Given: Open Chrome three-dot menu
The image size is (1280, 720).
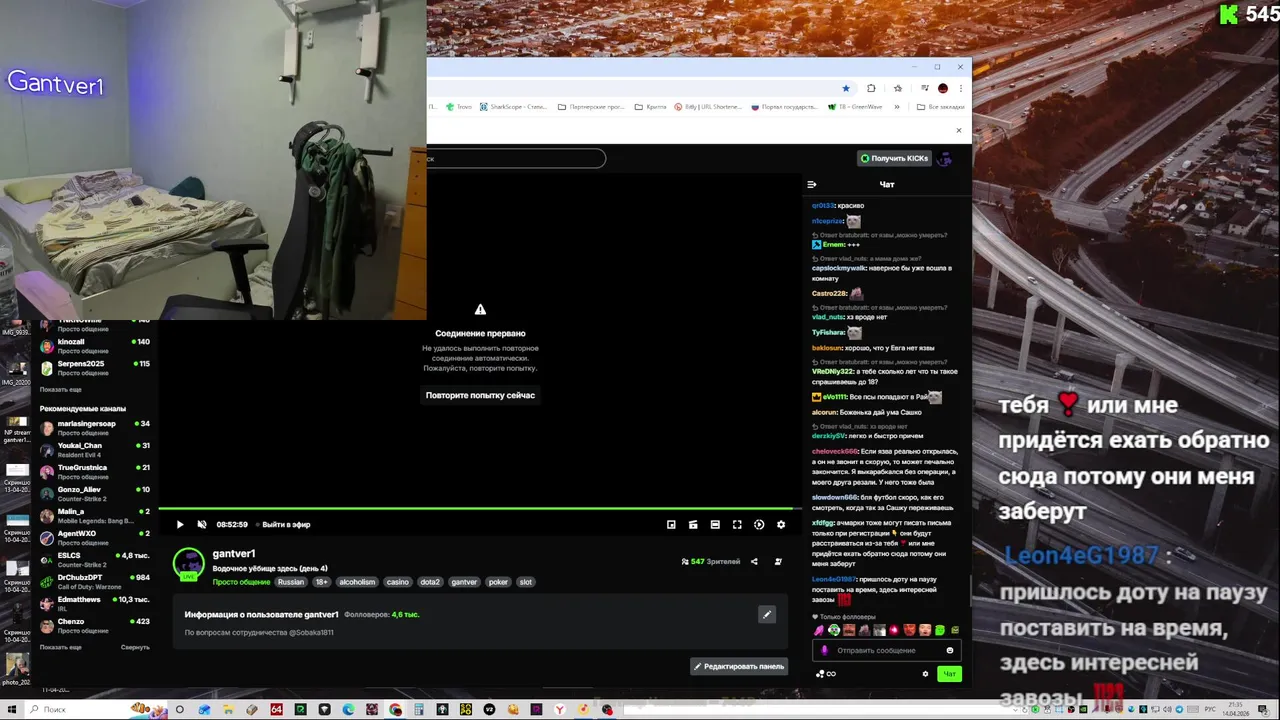Looking at the screenshot, I should pyautogui.click(x=960, y=88).
